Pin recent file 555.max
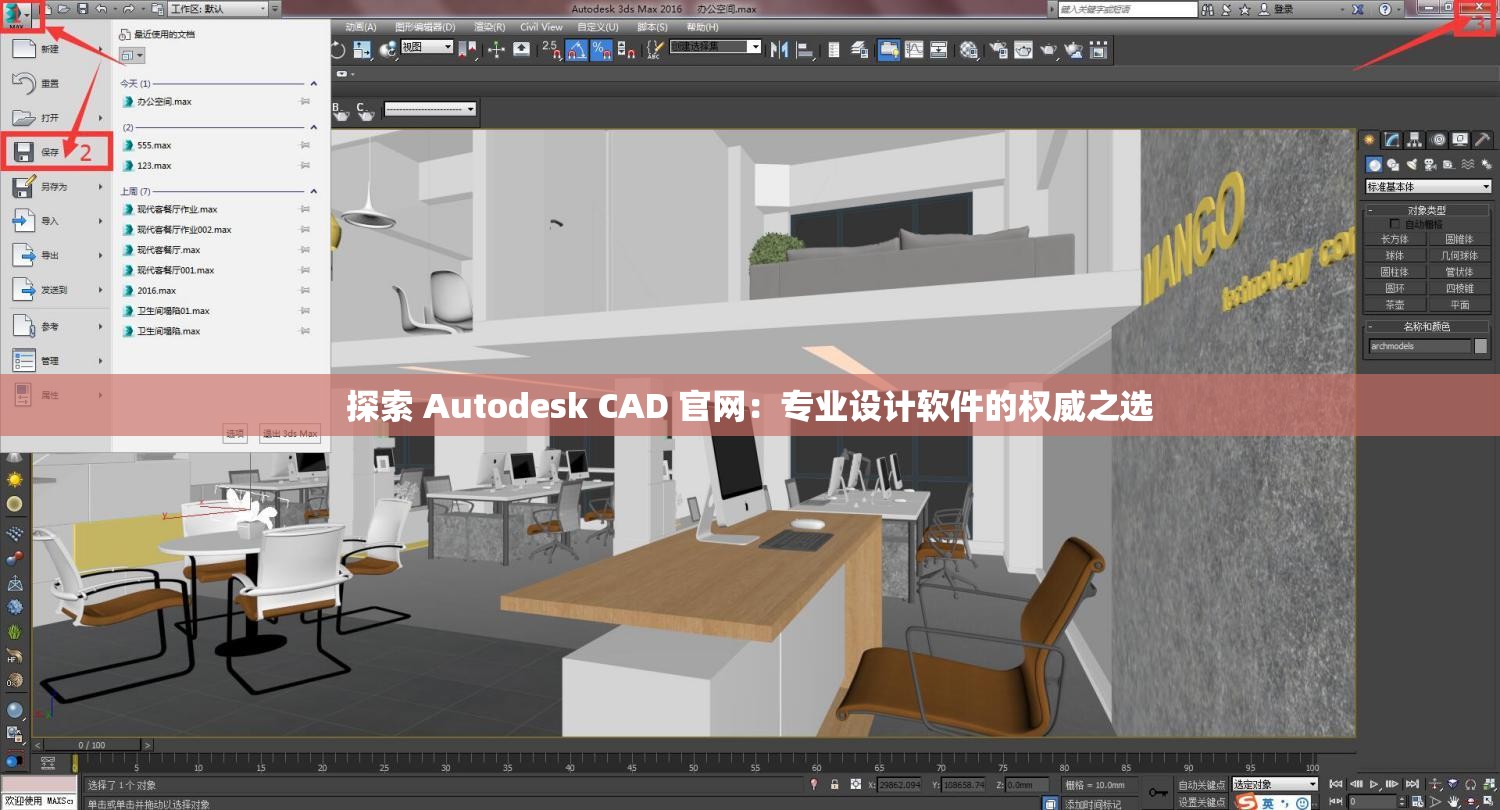Image resolution: width=1500 pixels, height=810 pixels. coord(305,145)
